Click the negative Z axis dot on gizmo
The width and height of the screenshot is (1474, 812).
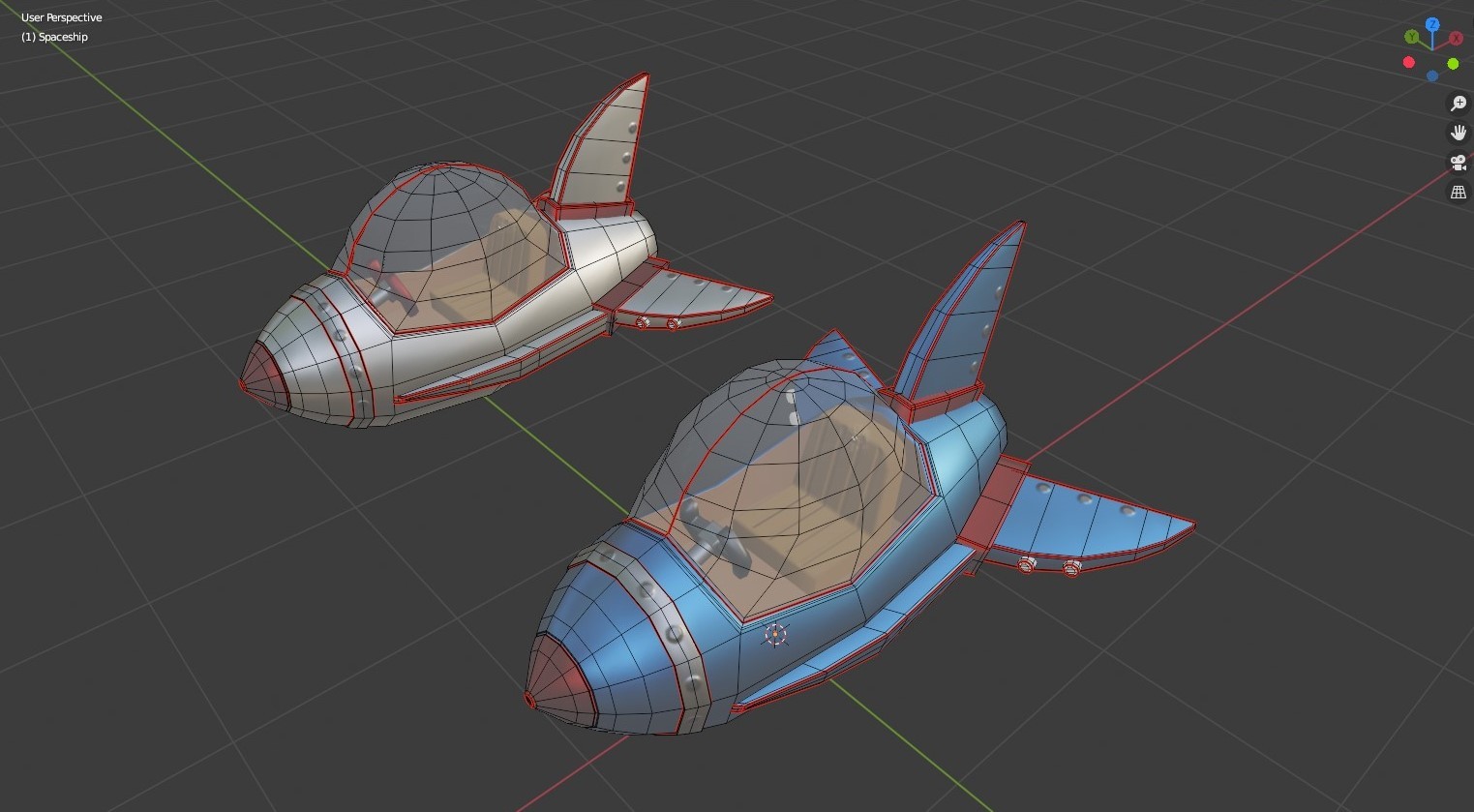click(1432, 75)
